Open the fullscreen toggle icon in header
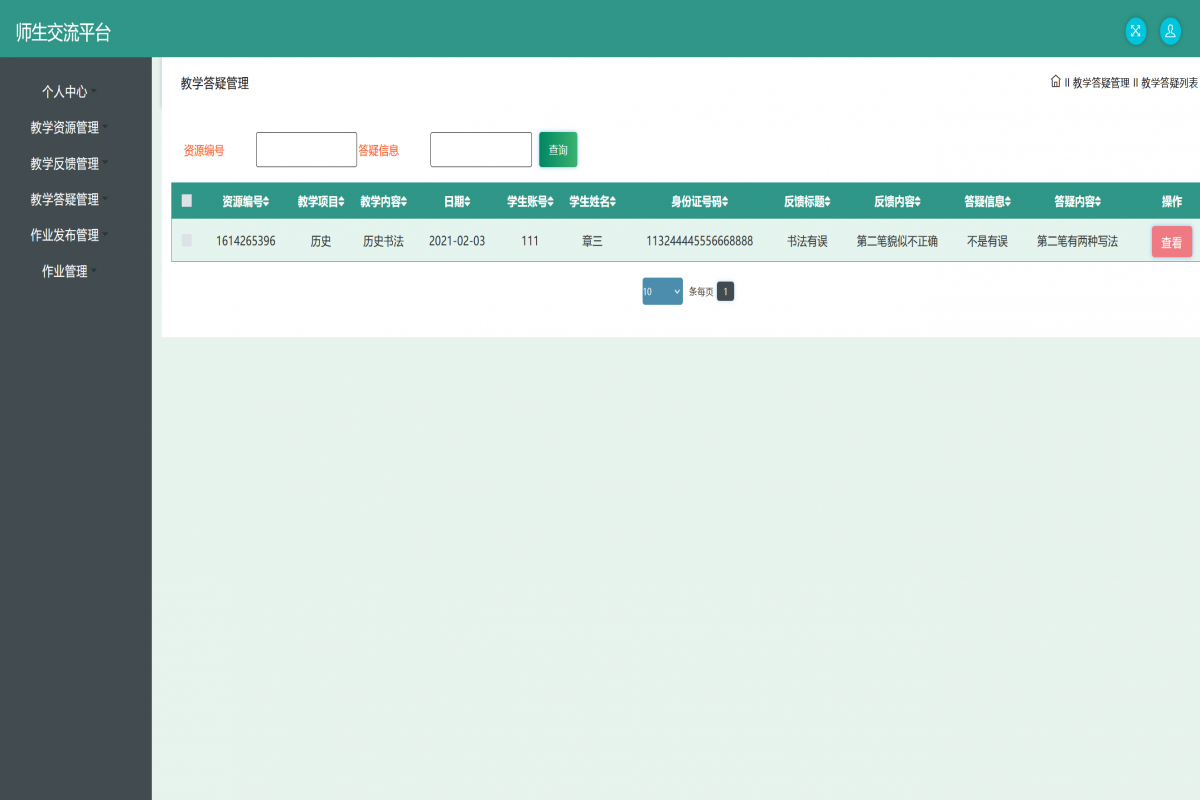 click(1135, 31)
